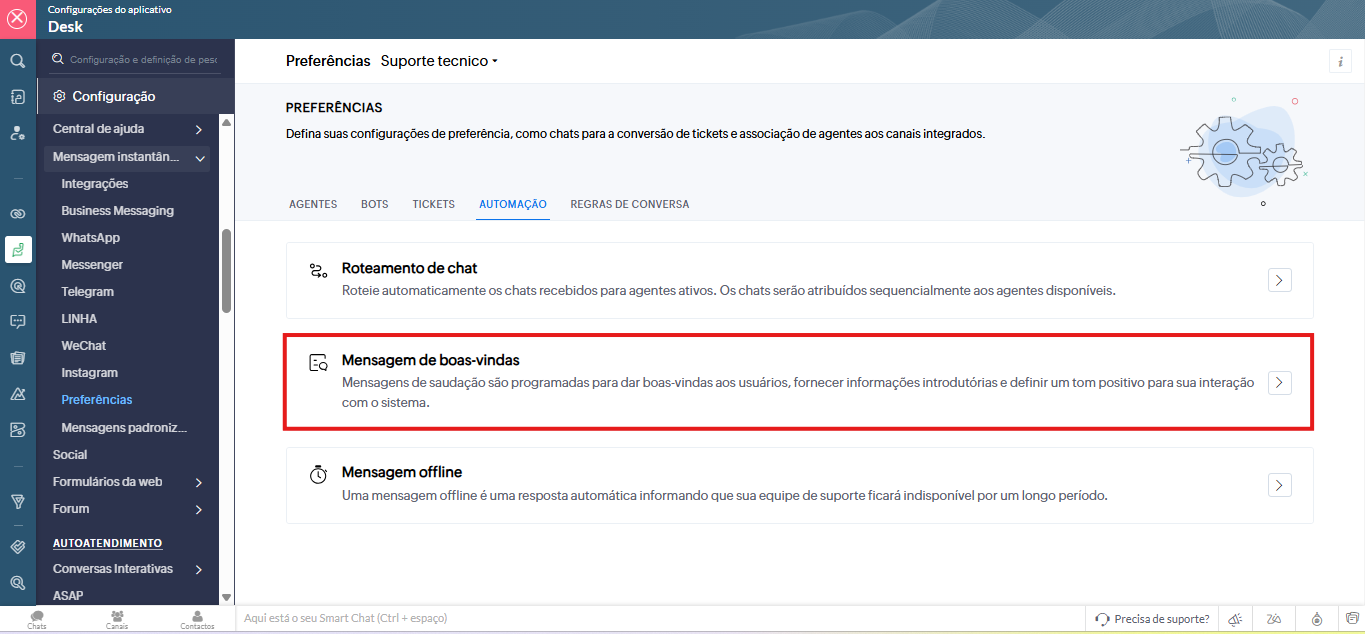Collapse the Mensagem instantânea section
The height and width of the screenshot is (634, 1365).
pos(200,157)
